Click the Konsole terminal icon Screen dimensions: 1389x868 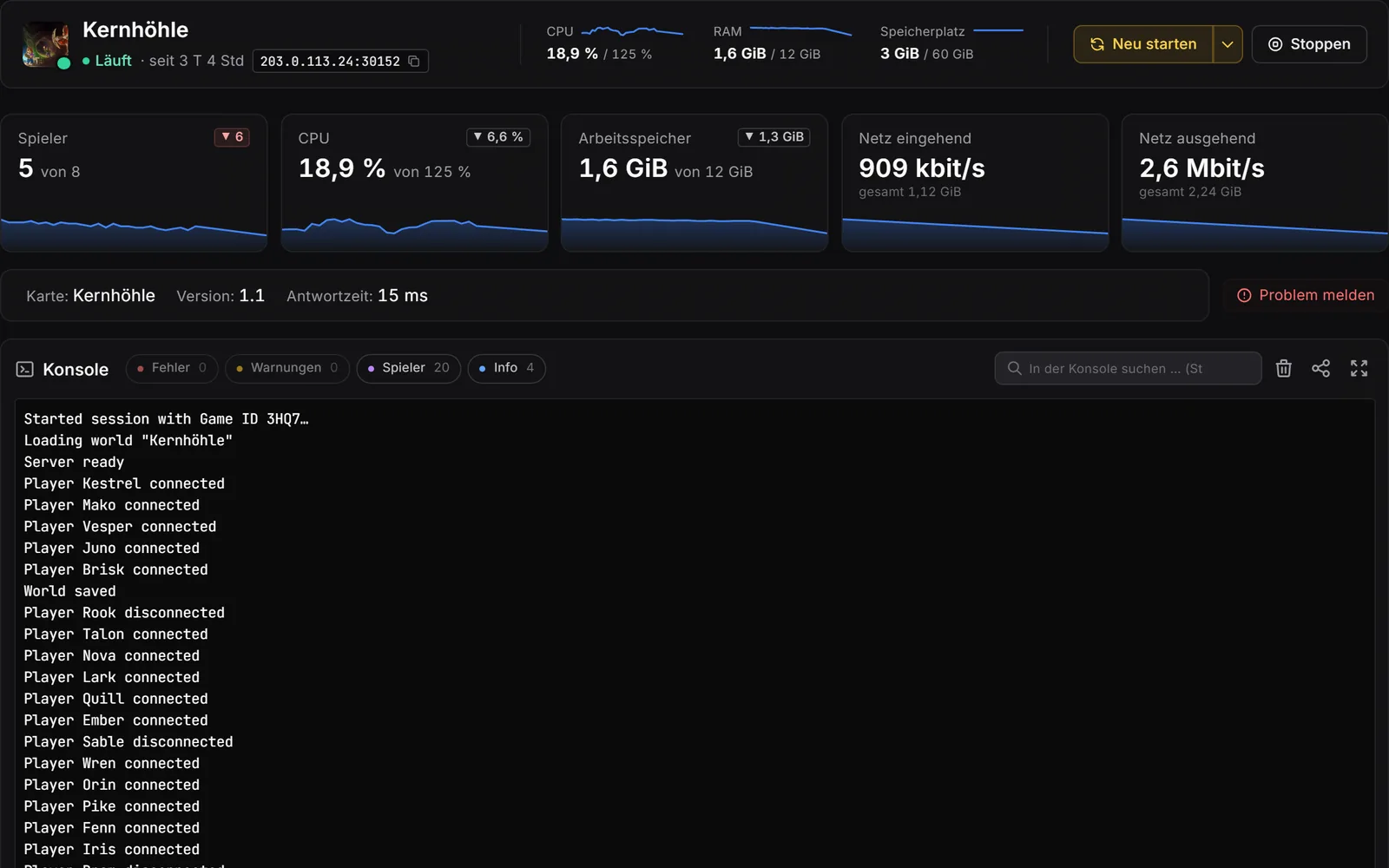25,370
